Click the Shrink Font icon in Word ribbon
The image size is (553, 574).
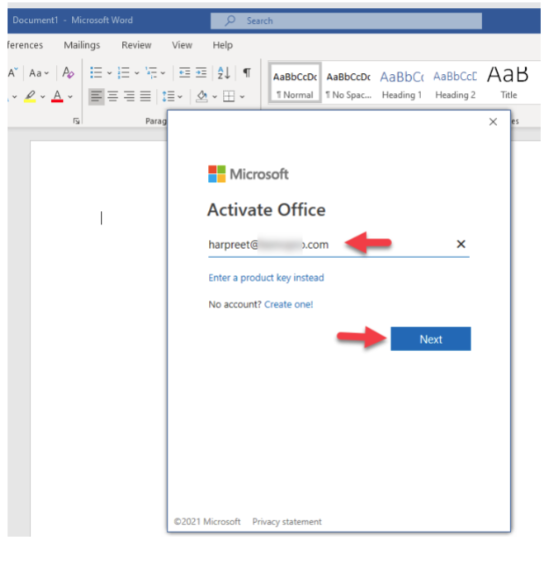point(12,73)
